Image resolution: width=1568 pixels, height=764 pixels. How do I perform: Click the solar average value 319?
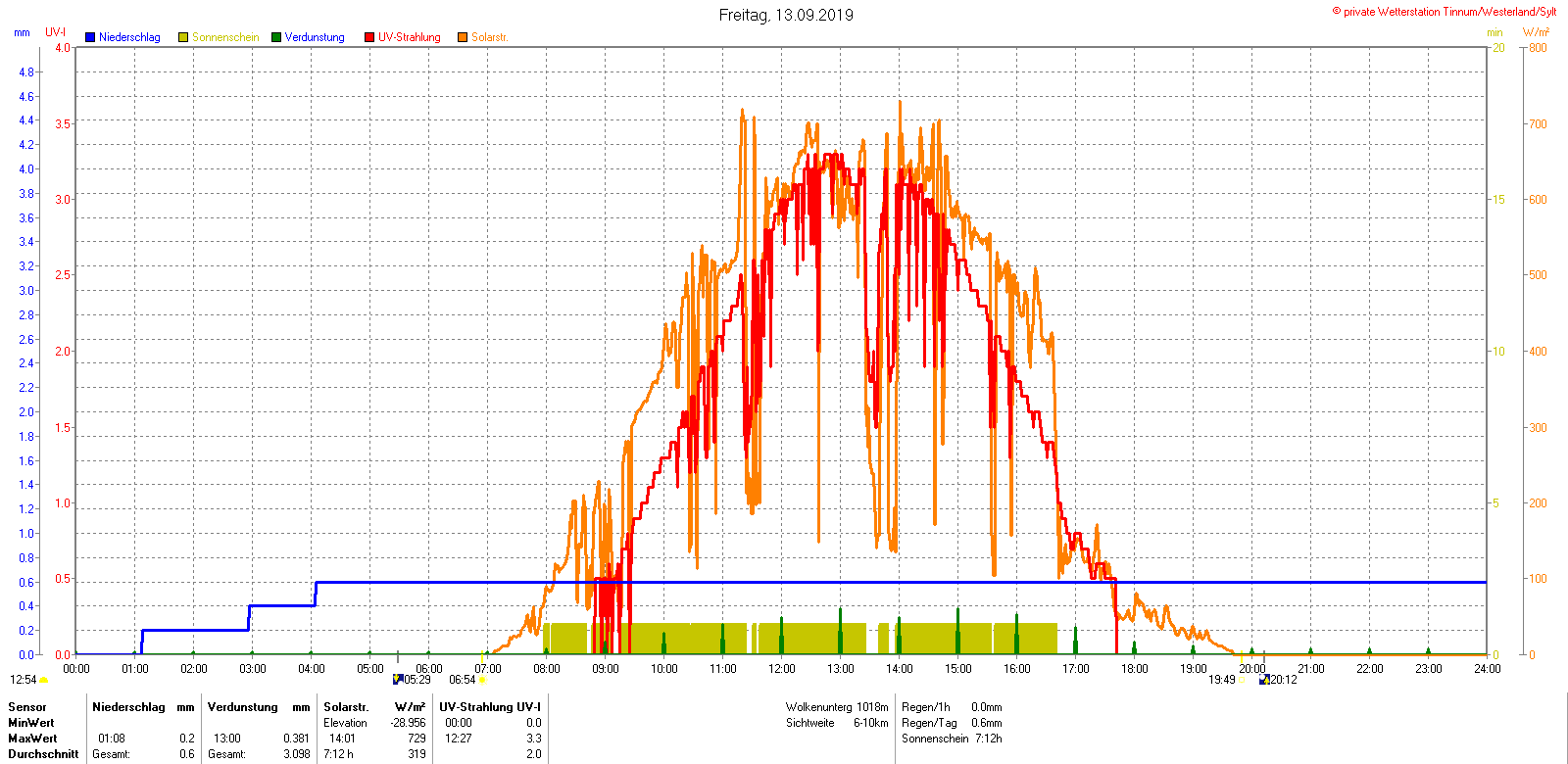(x=416, y=754)
